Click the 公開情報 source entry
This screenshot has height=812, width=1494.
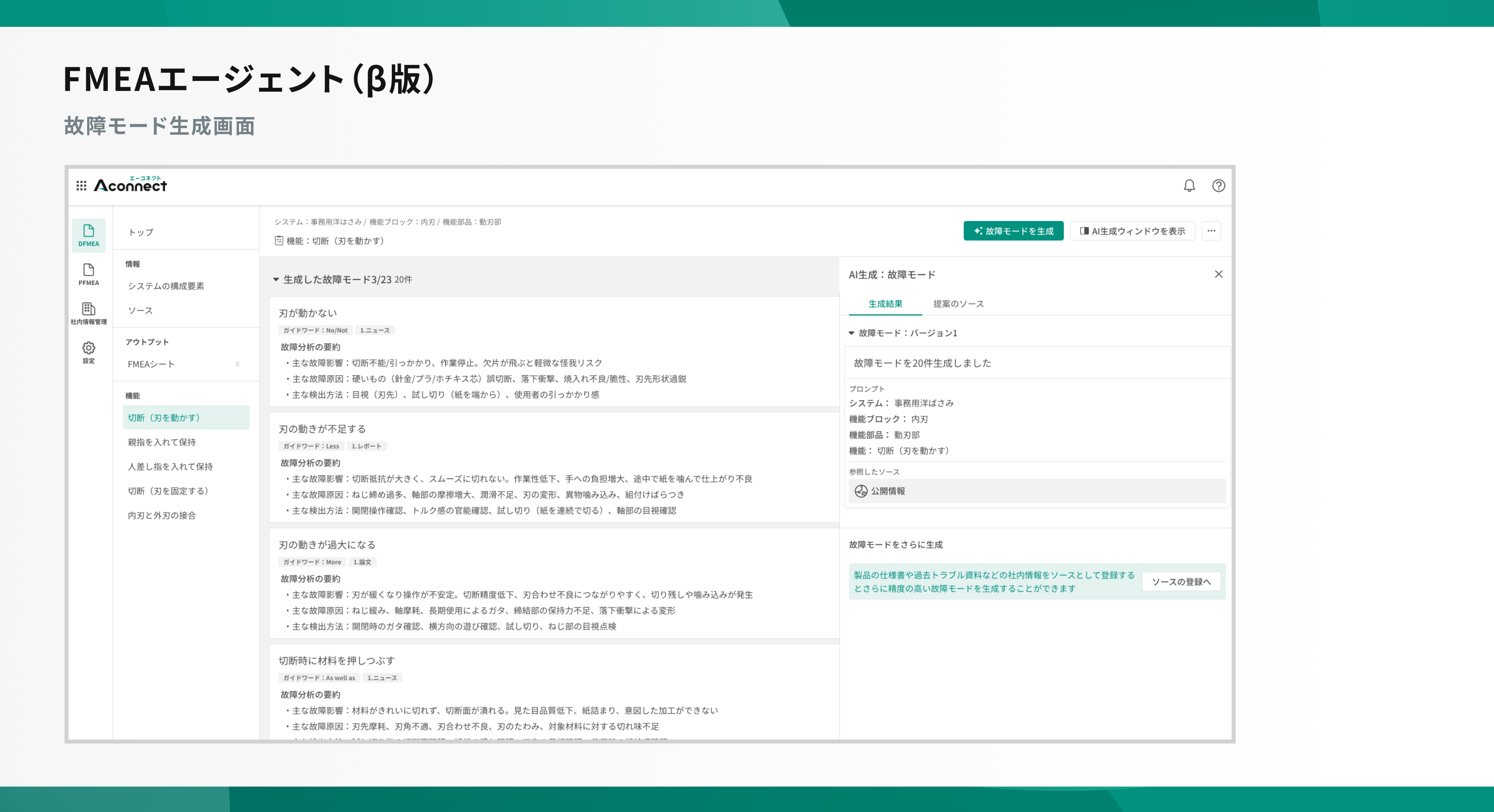(887, 491)
